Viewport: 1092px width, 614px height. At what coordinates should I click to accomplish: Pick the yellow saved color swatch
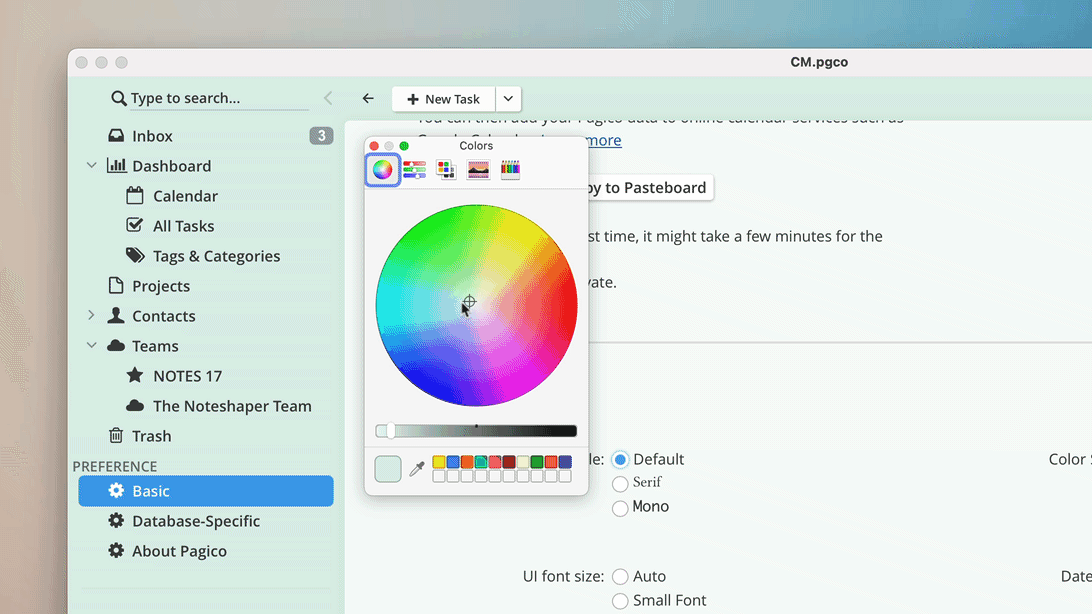point(439,462)
